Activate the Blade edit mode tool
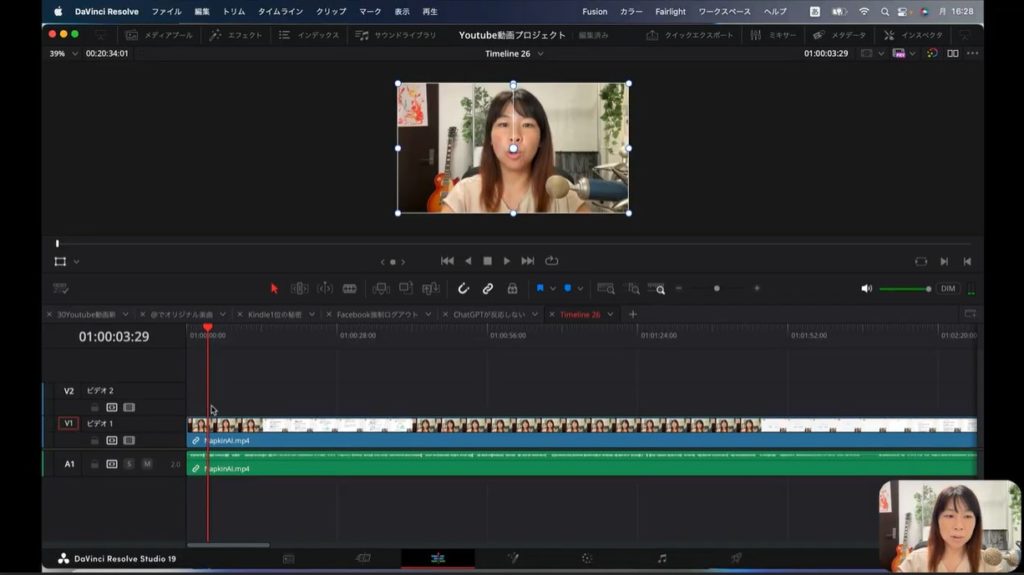Viewport: 1024px width, 575px height. (349, 288)
